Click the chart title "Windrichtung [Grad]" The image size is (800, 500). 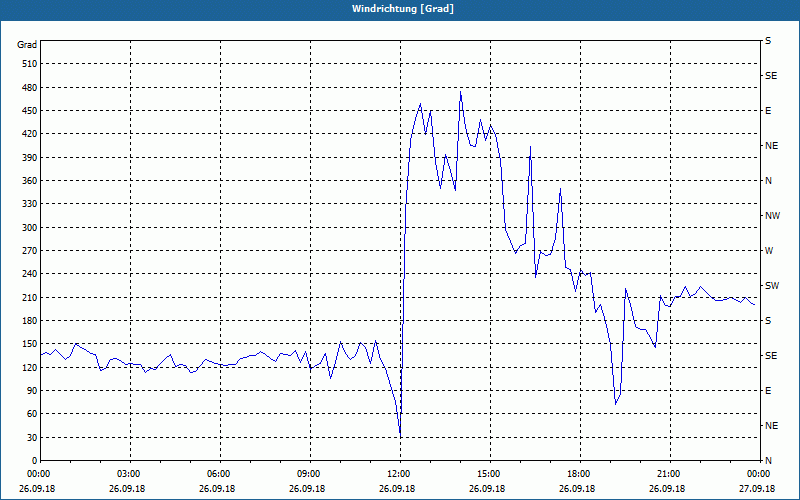[403, 9]
